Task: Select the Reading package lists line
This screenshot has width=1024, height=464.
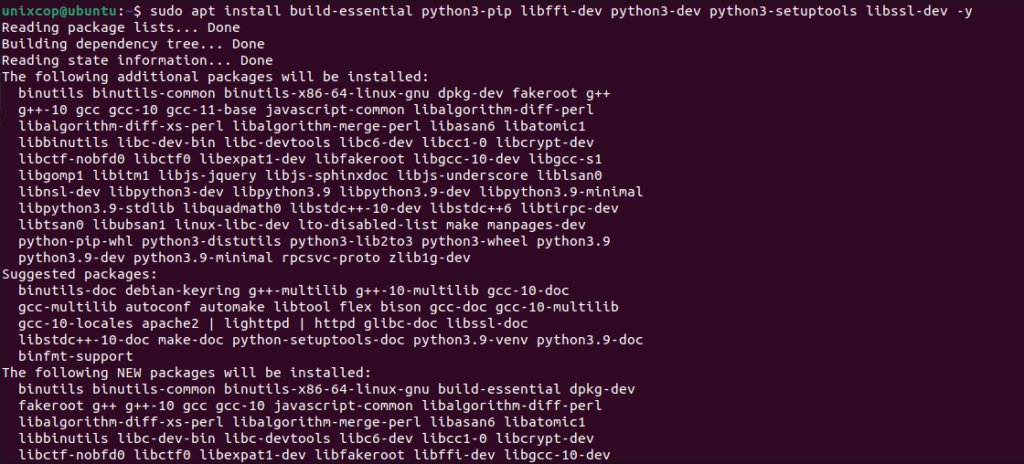Action: coord(121,27)
